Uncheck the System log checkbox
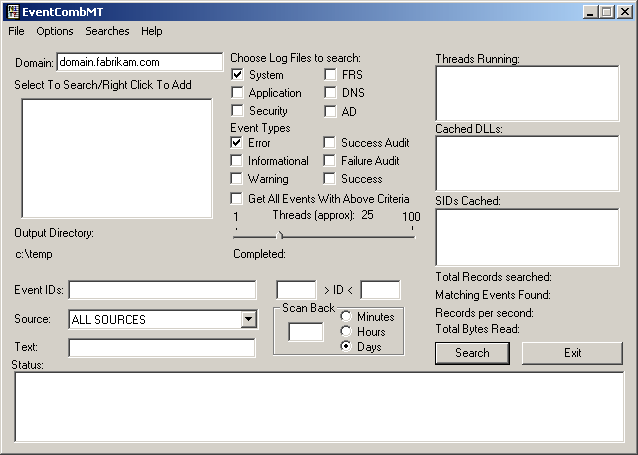The width and height of the screenshot is (638, 455). pyautogui.click(x=238, y=75)
